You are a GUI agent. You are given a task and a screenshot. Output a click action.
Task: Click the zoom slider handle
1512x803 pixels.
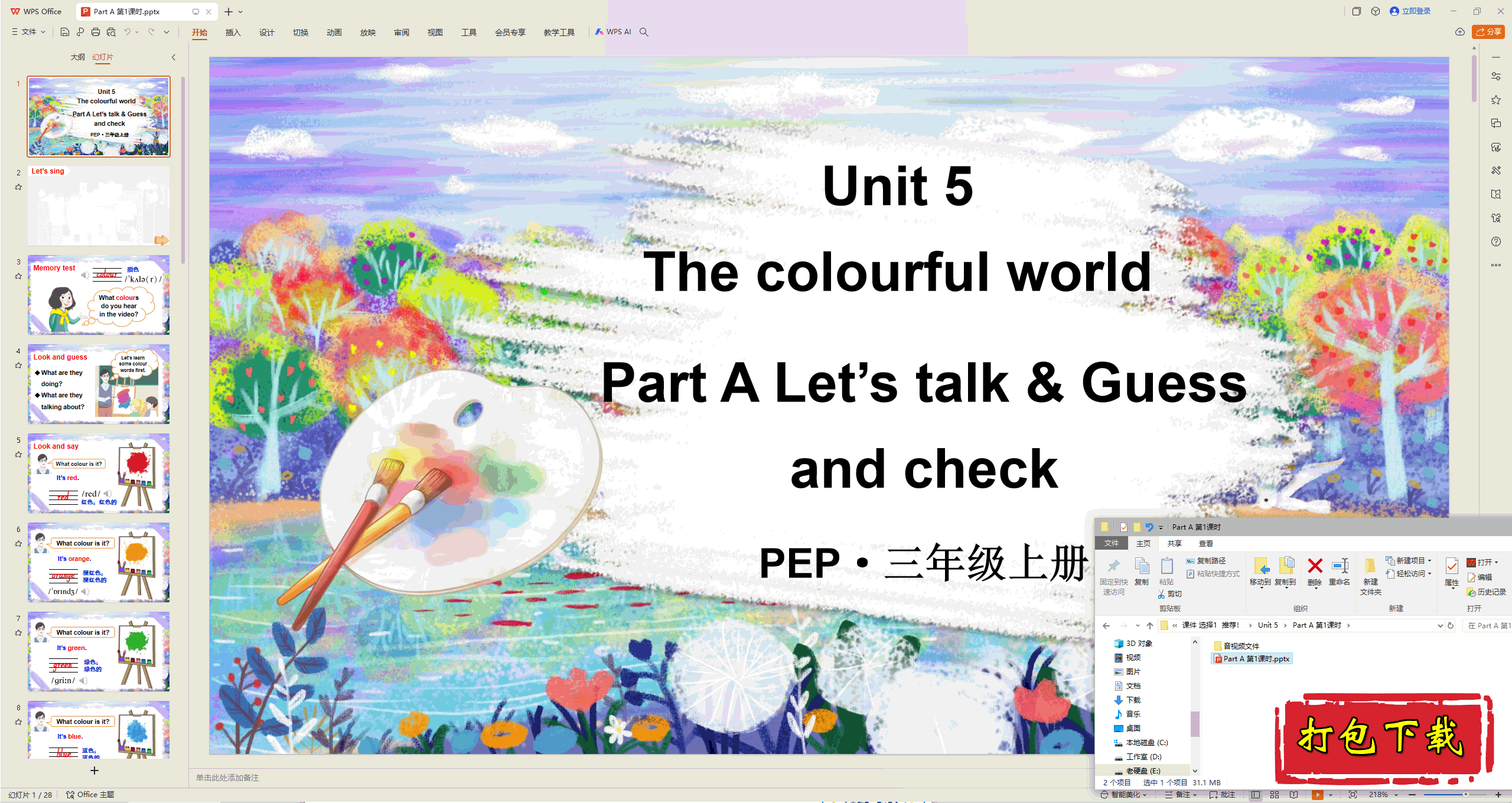(x=1465, y=795)
